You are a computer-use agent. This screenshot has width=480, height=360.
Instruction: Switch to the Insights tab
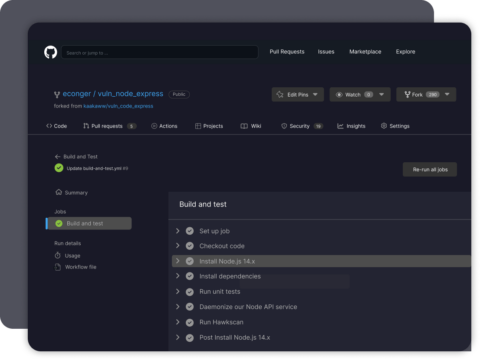[x=351, y=126]
